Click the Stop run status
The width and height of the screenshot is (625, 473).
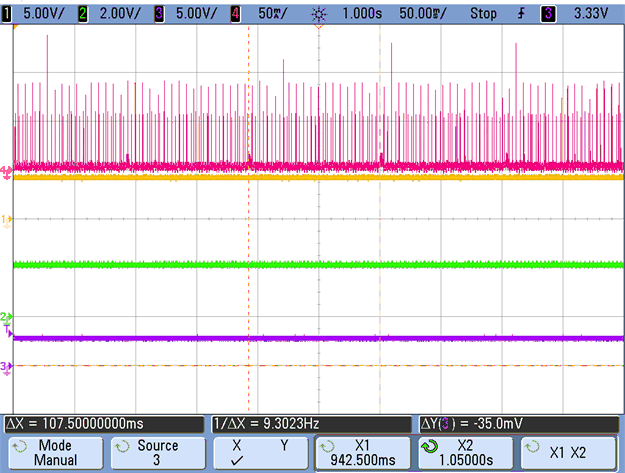pyautogui.click(x=483, y=14)
